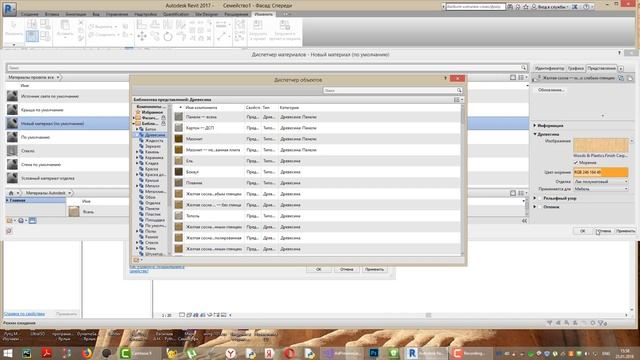The width and height of the screenshot is (640, 360).
Task: Open the asset browser icon below the material library
Action: pos(33,220)
